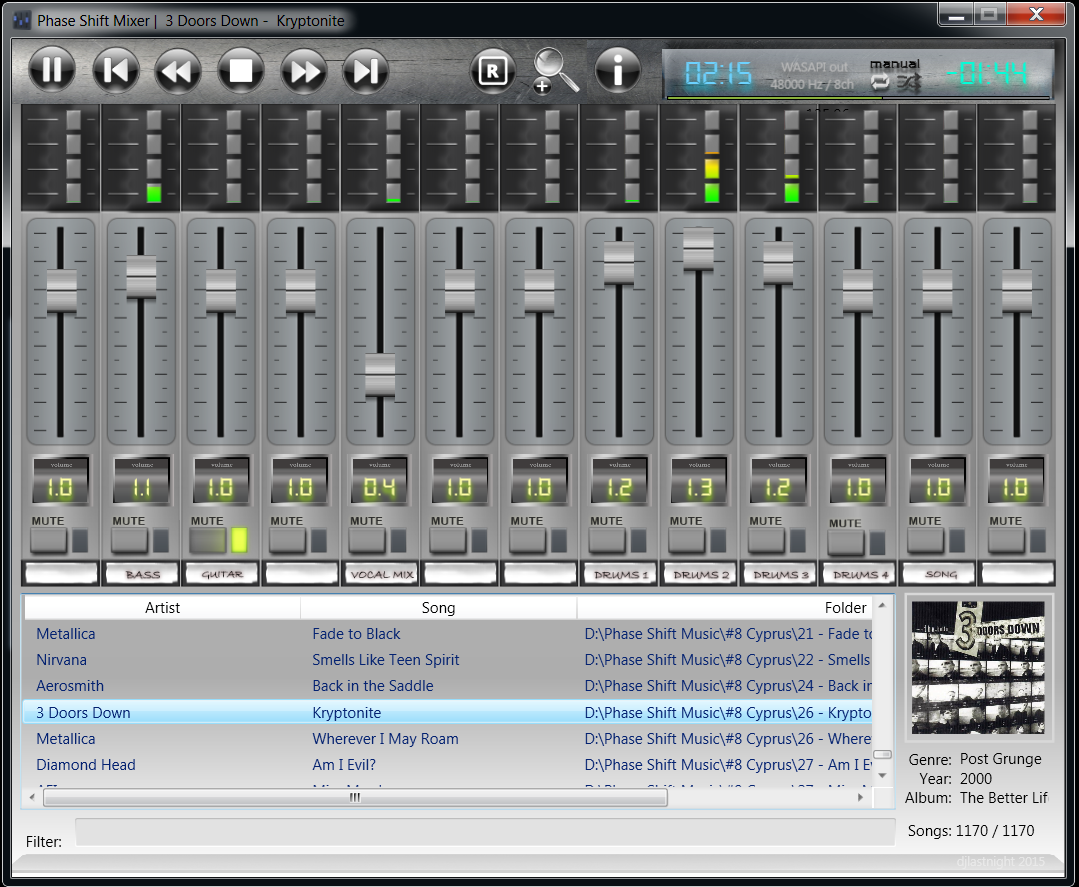Click the Phase Shift Mixer title bar icon
This screenshot has width=1079, height=887.
point(22,20)
